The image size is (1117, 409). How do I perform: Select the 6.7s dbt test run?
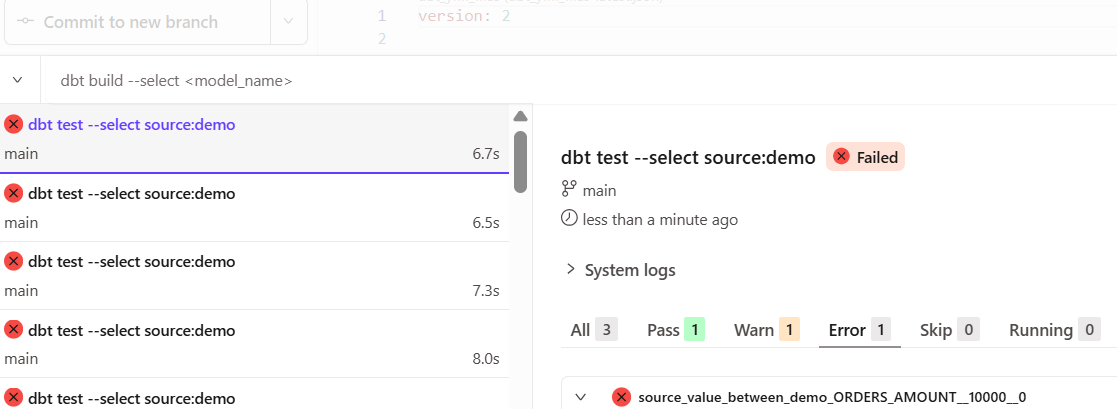[254, 139]
